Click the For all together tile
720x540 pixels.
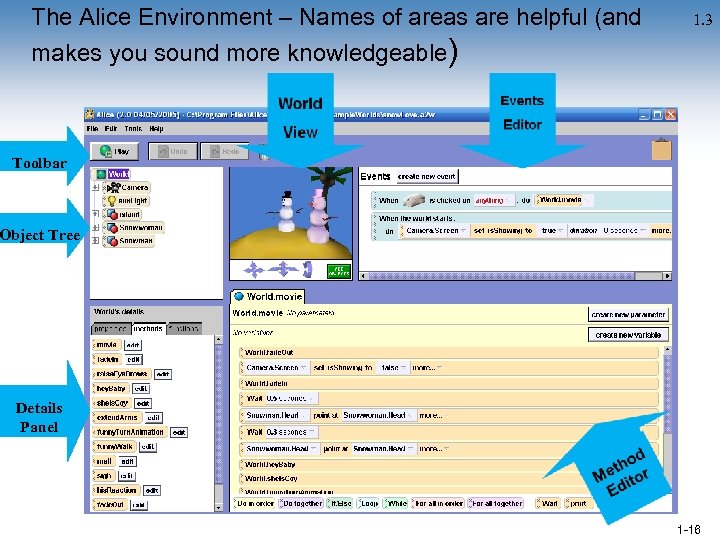496,503
